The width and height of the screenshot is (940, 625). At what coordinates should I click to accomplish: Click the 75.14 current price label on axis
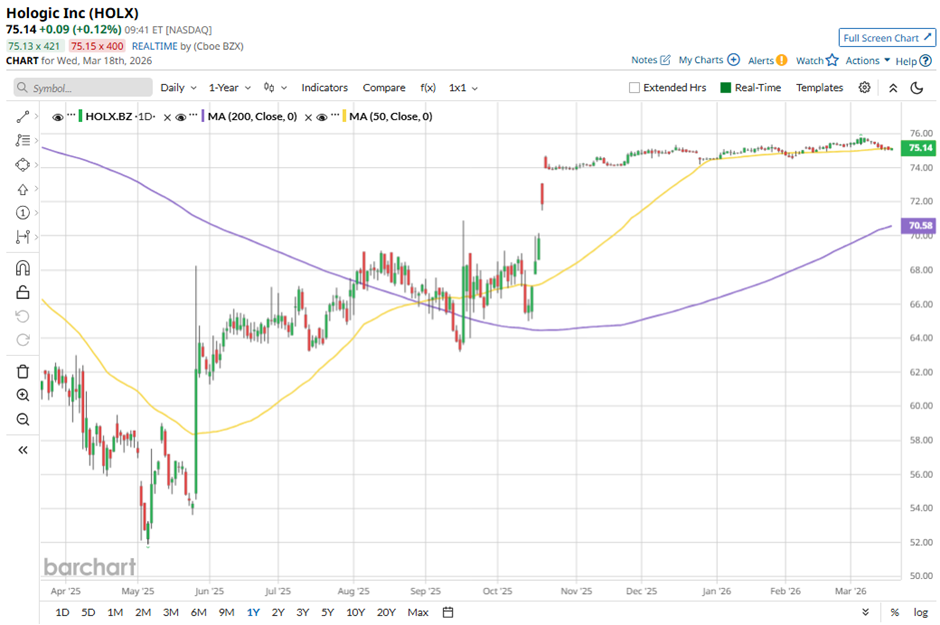pos(920,148)
